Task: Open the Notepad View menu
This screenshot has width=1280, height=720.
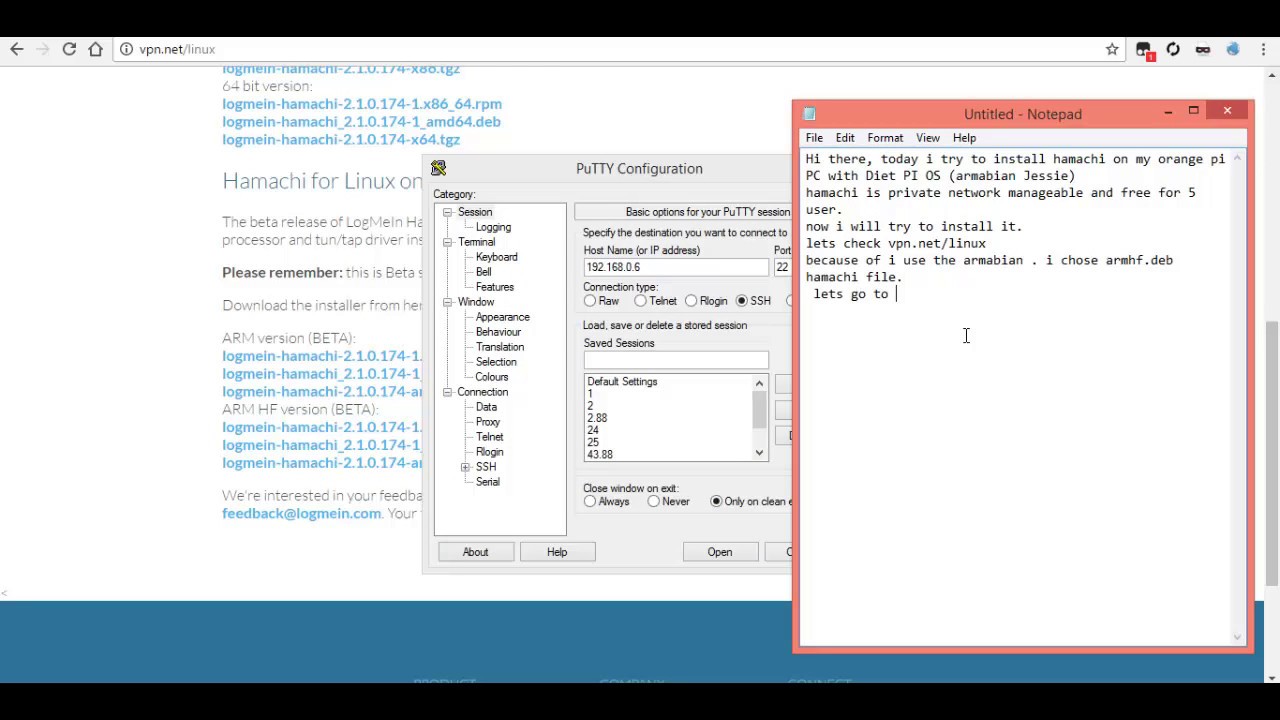Action: [928, 138]
